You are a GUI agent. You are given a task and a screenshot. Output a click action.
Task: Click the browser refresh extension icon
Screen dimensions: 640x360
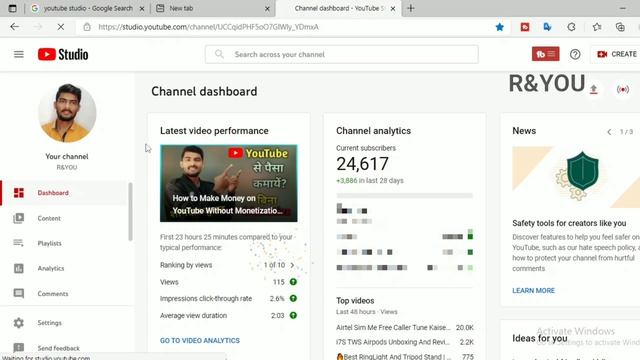571,27
